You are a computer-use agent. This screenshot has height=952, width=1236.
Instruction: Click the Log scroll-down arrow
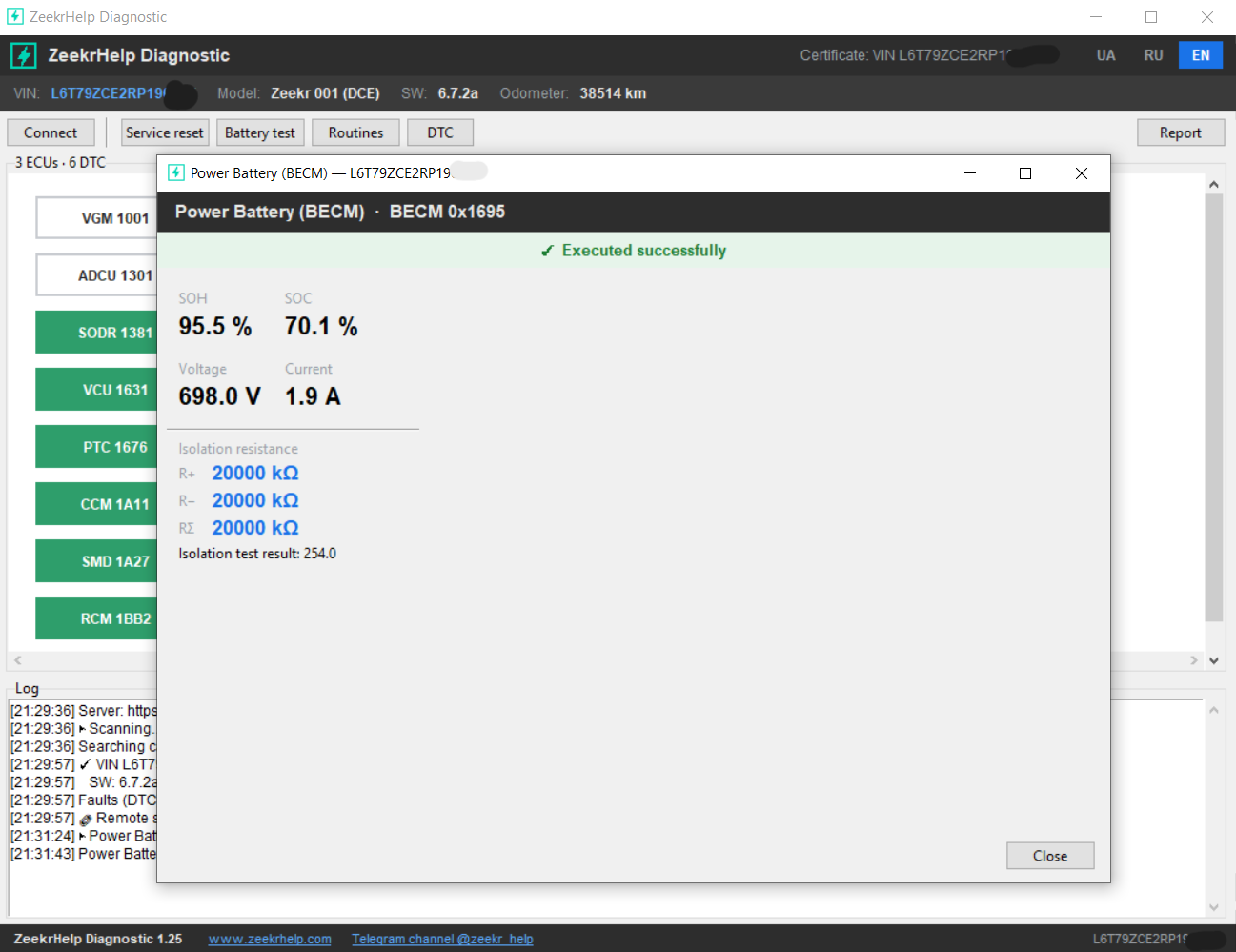tap(1213, 907)
